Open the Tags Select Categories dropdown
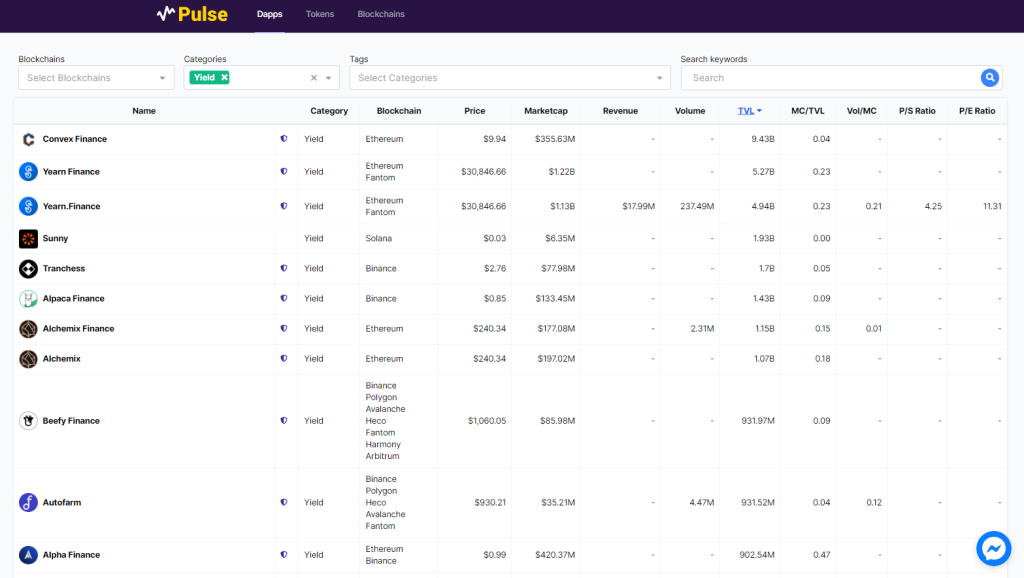Viewport: 1024px width, 578px height. pyautogui.click(x=509, y=78)
